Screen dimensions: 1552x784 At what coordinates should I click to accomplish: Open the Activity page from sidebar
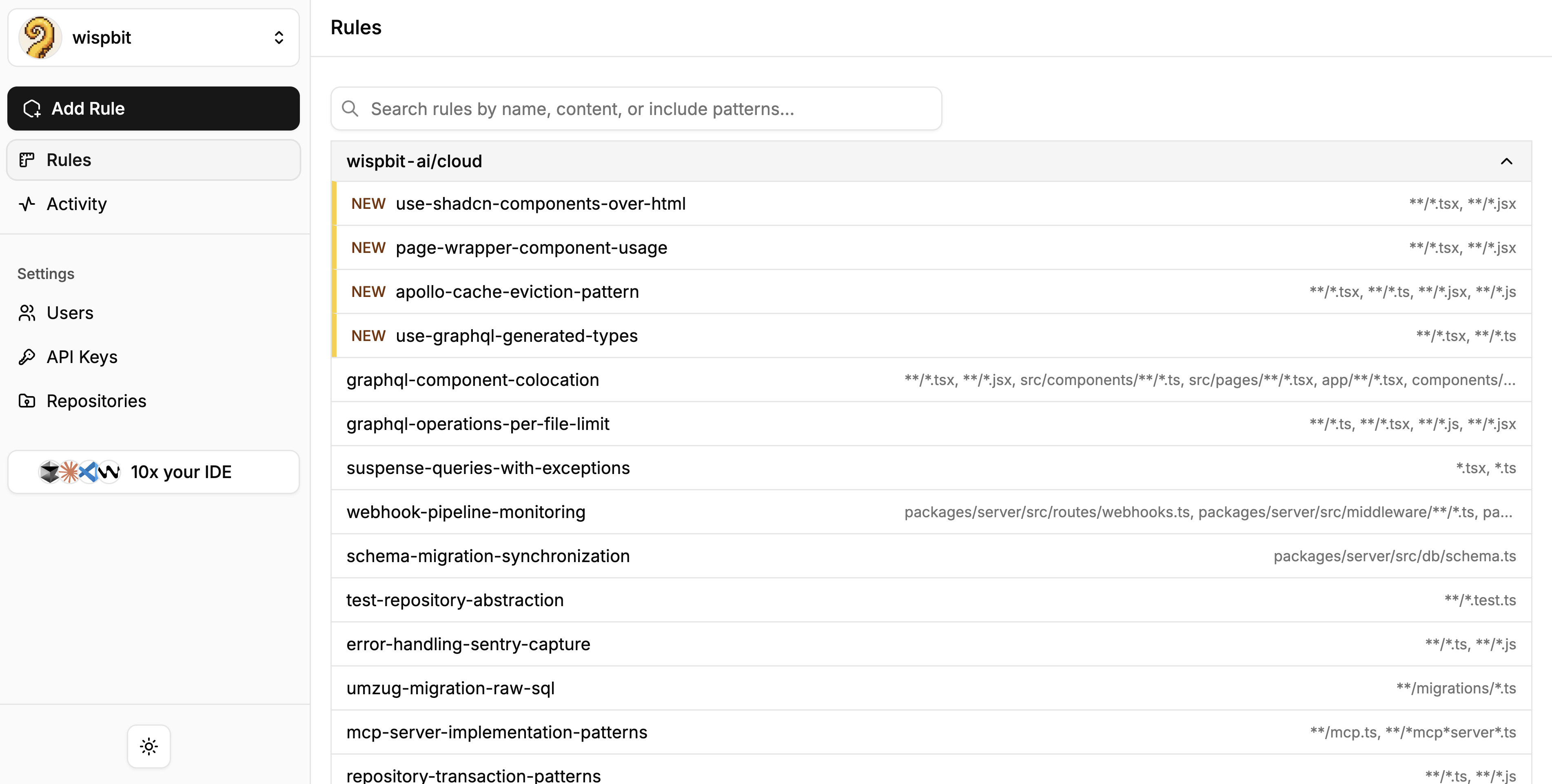tap(77, 204)
